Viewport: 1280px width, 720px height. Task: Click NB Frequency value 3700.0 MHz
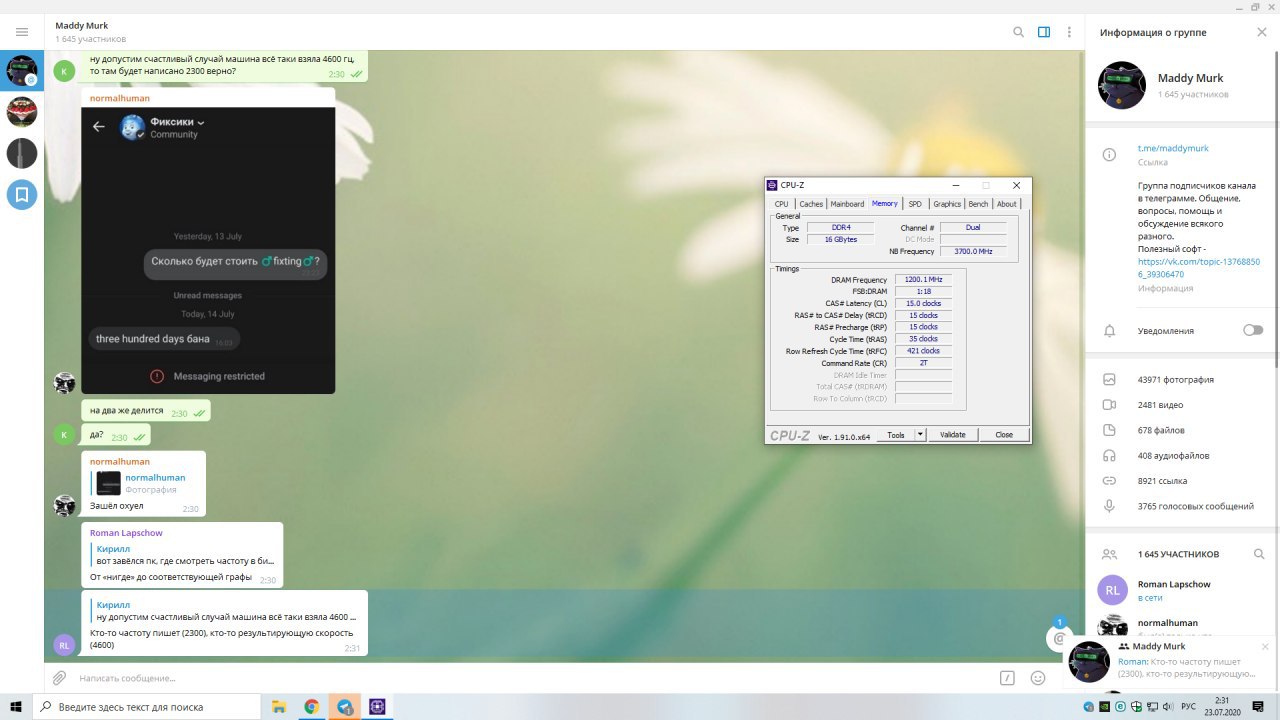[x=973, y=252]
